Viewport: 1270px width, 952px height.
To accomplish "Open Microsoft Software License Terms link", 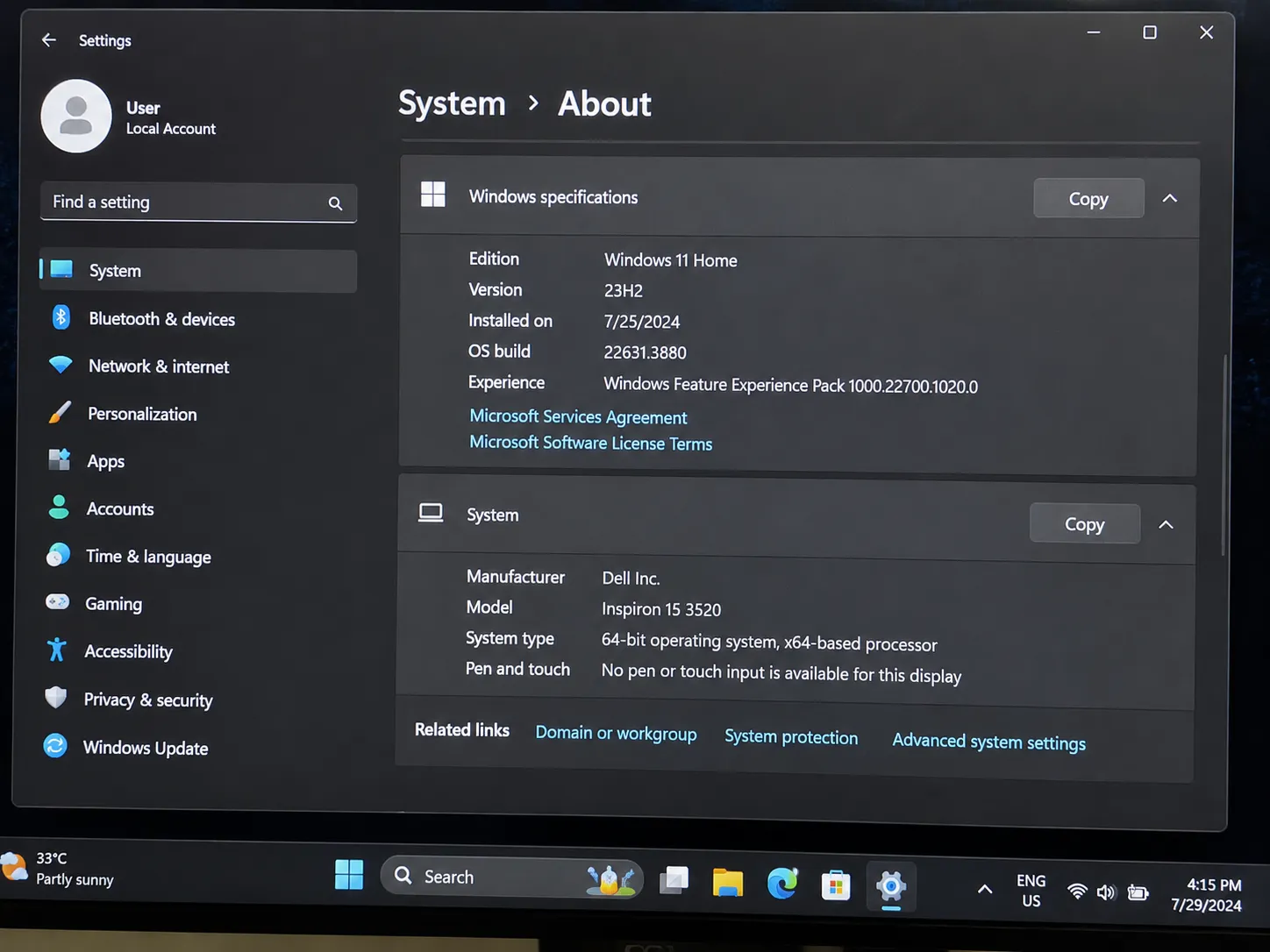I will click(x=590, y=443).
